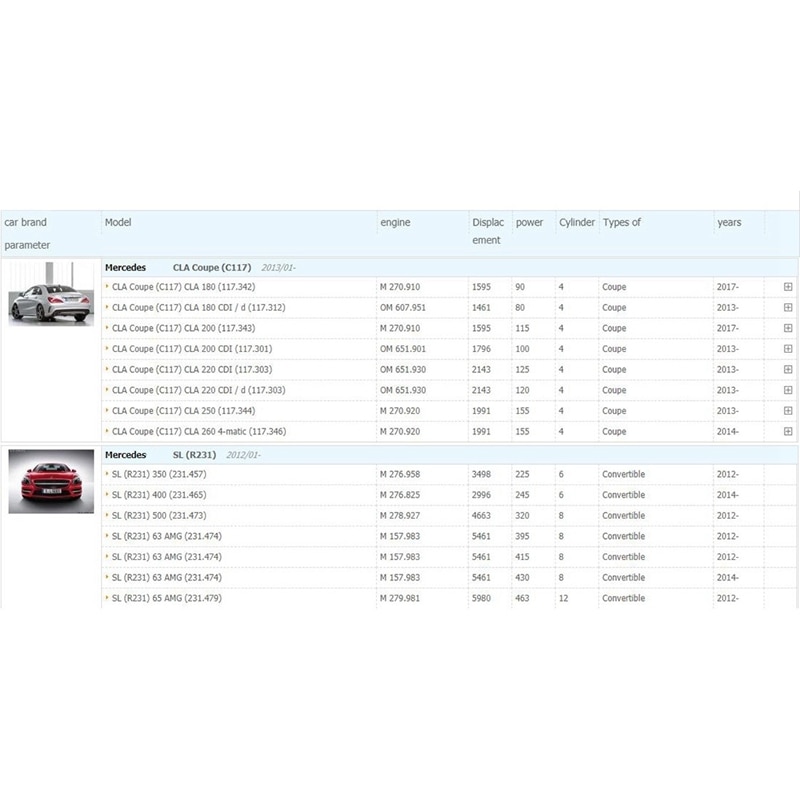The image size is (800, 800).
Task: Open CLA 220 CDI / d (117.303) model
Action: 198,390
